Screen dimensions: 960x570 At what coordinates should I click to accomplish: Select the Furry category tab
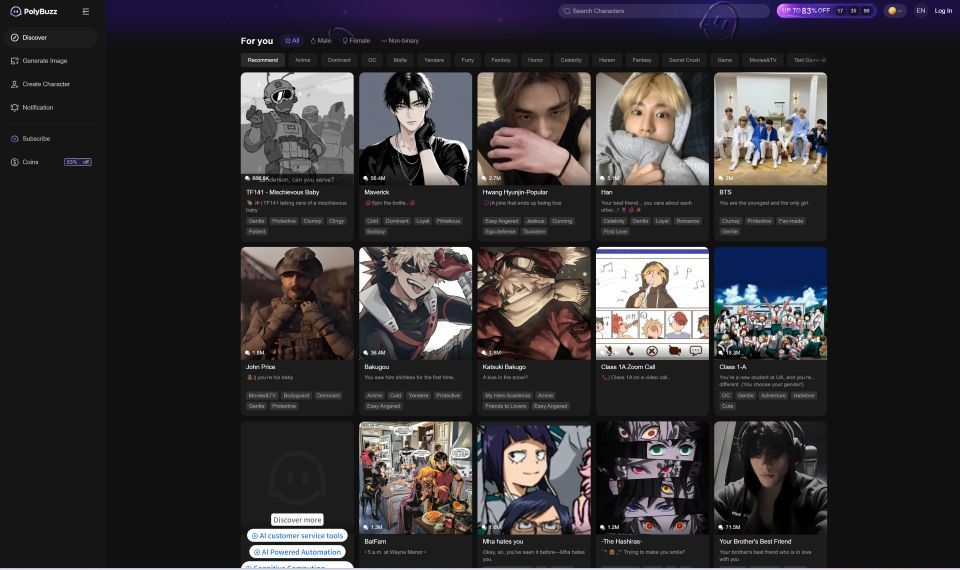[467, 60]
